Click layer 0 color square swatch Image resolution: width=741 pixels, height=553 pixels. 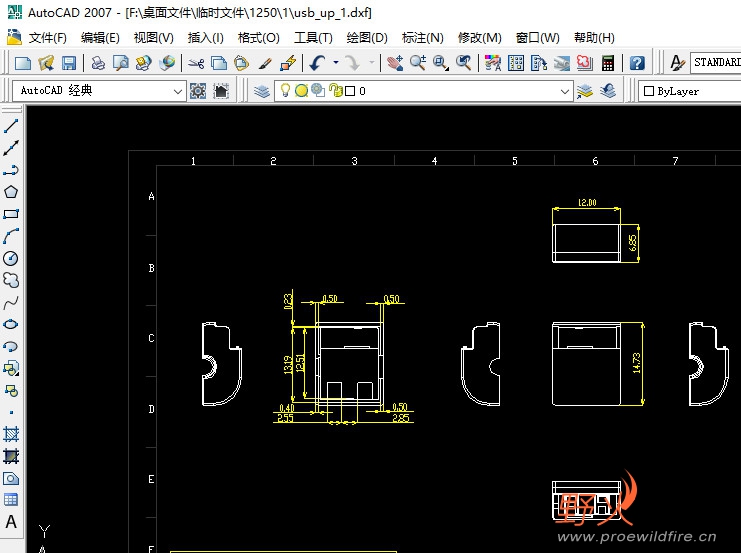pos(350,91)
